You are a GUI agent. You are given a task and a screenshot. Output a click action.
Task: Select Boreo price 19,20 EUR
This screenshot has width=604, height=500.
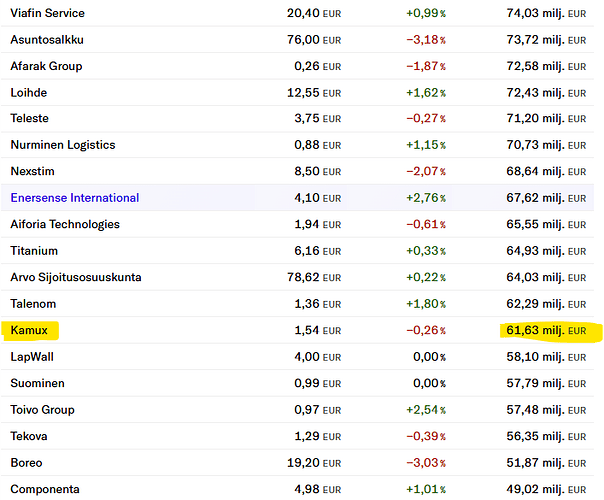(x=314, y=463)
